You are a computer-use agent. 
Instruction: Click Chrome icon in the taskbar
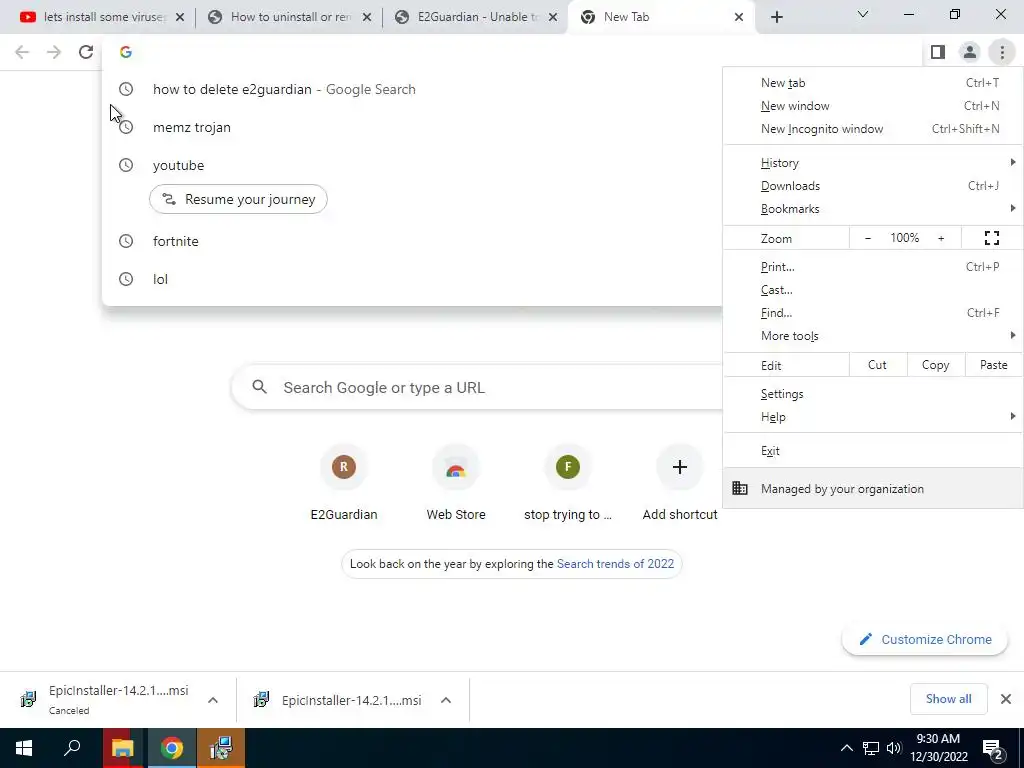[172, 748]
